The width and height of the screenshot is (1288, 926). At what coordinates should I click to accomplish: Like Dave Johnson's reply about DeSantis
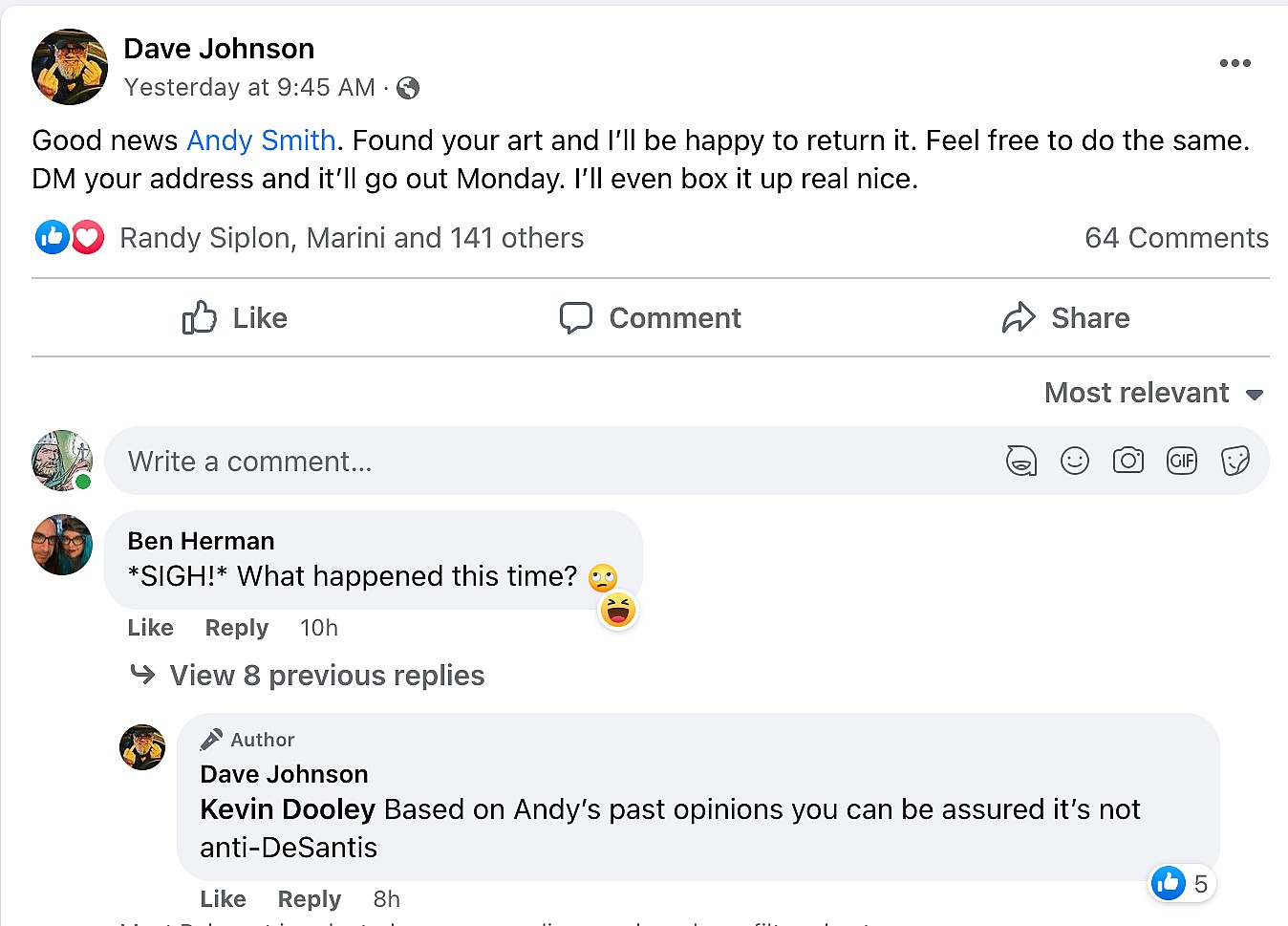coord(223,899)
